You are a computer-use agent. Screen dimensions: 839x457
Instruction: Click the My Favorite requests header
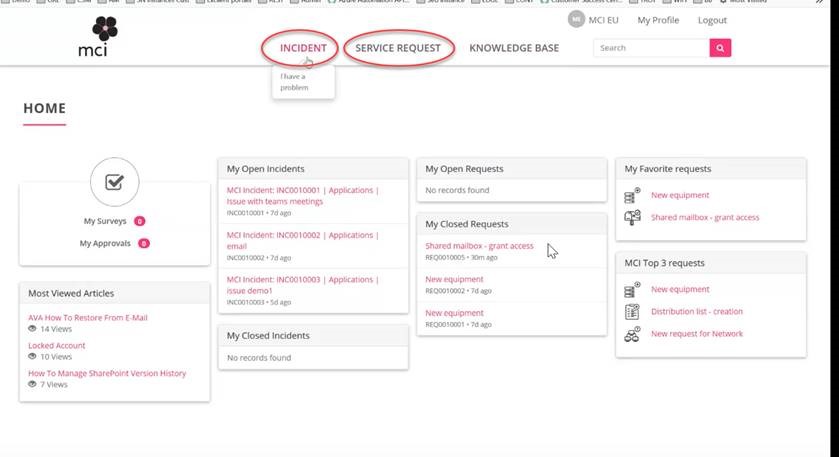coord(711,169)
